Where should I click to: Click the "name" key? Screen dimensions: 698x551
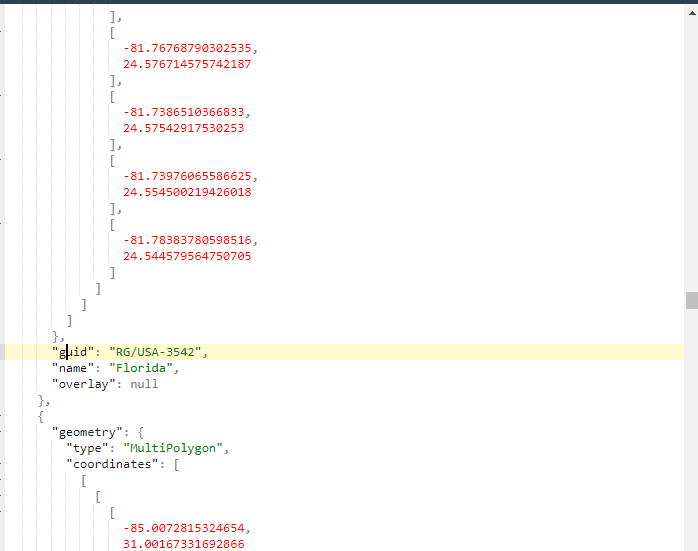pos(73,368)
